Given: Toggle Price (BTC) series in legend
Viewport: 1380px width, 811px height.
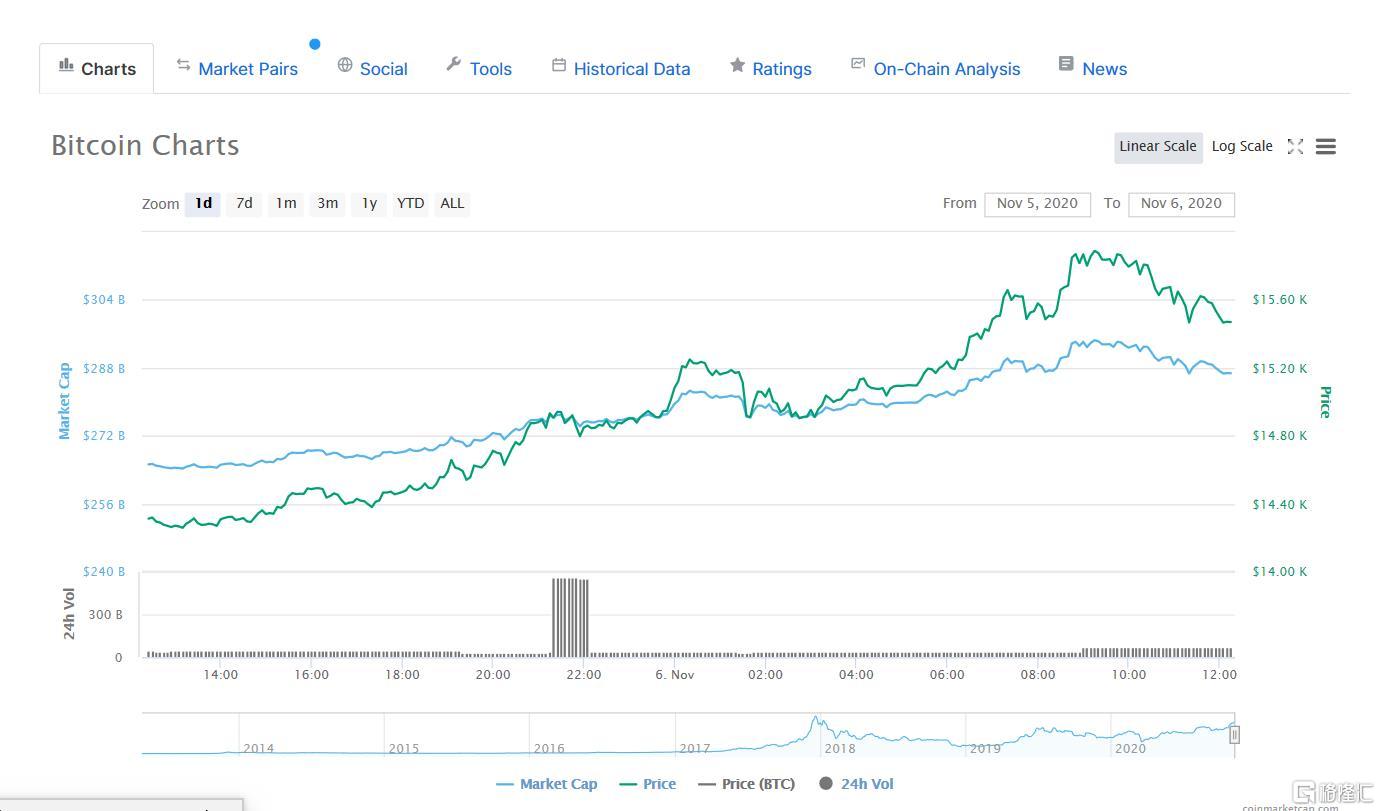Looking at the screenshot, I should click(x=747, y=784).
